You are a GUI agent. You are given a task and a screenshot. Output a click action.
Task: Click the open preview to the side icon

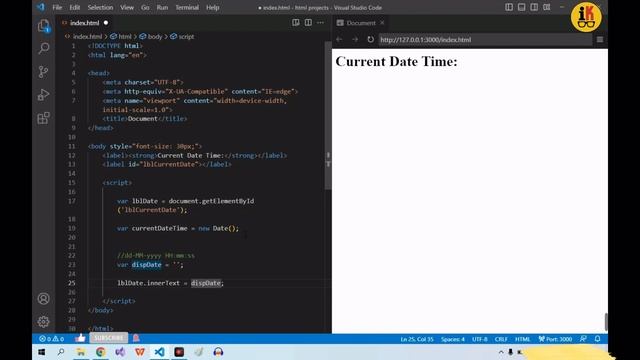click(296, 23)
